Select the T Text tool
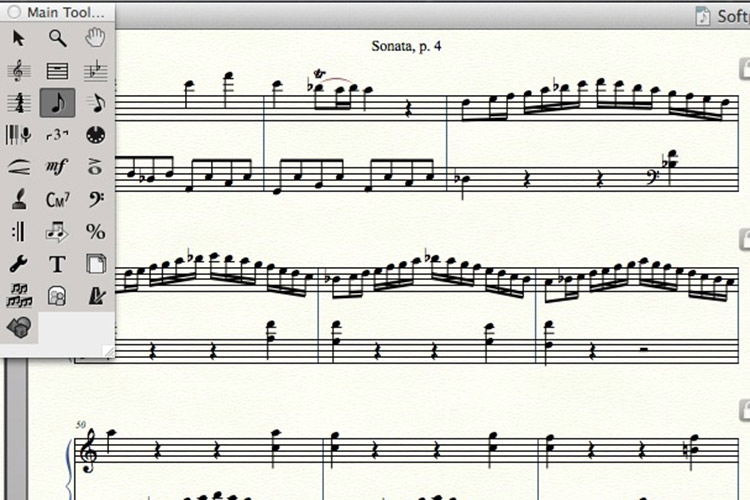The image size is (750, 500). [x=57, y=264]
